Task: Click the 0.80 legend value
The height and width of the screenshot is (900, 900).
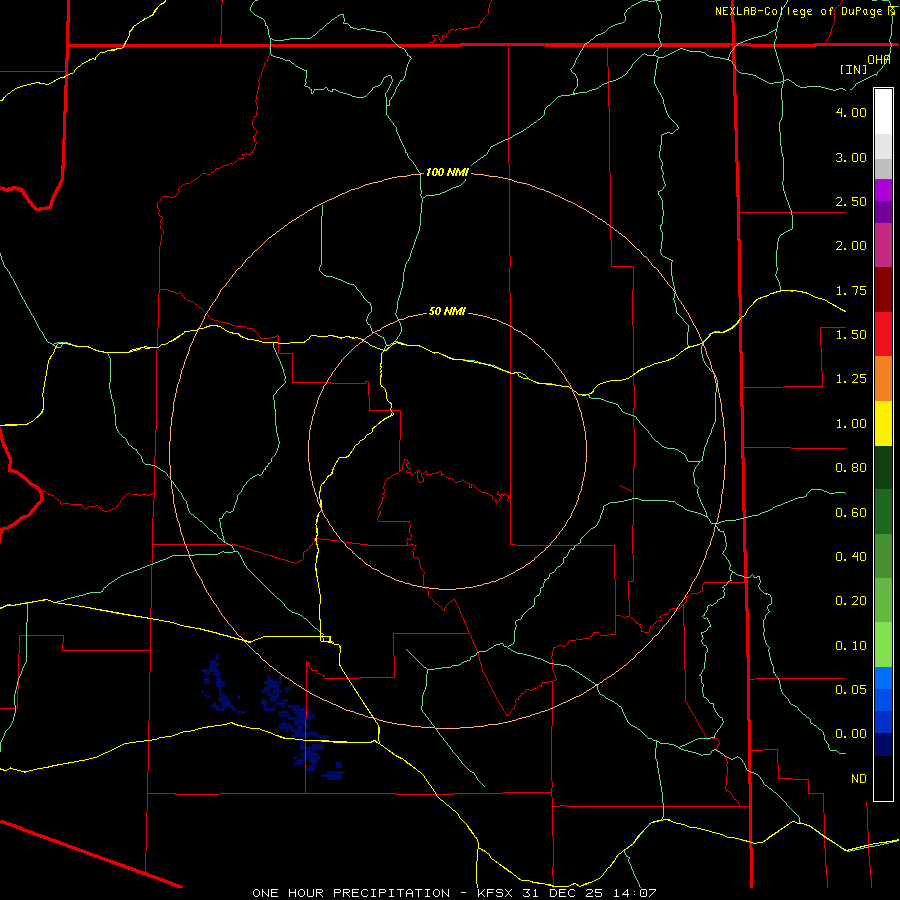Action: tap(851, 468)
